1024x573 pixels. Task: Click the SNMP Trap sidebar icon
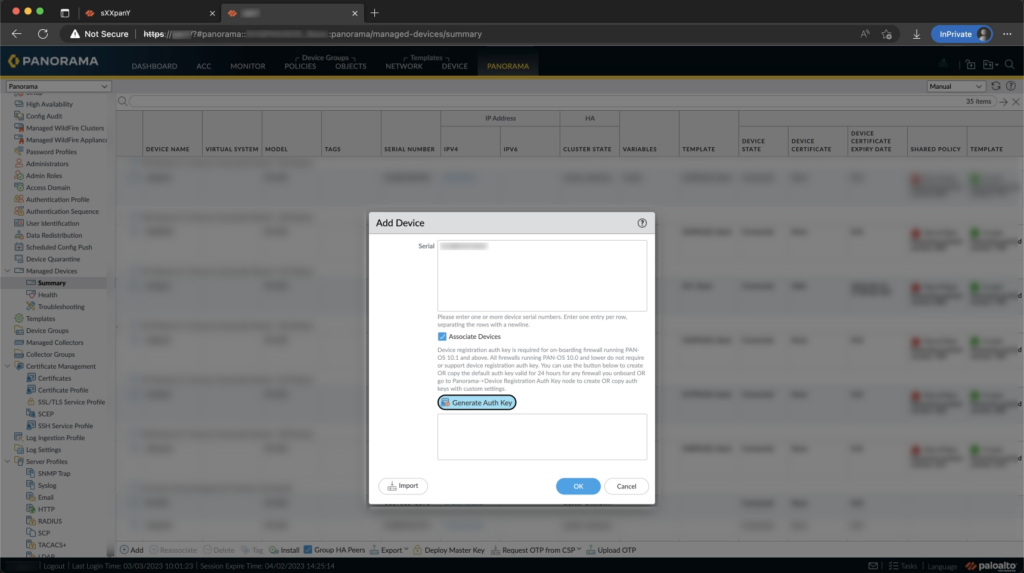(31, 473)
